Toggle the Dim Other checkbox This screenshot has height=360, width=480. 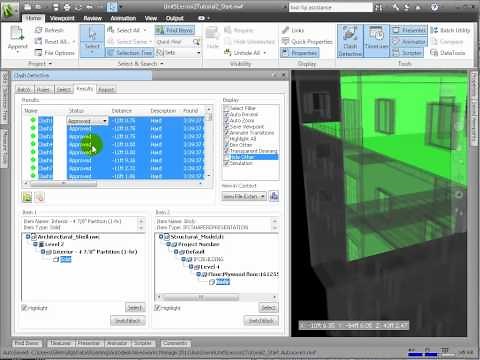click(226, 145)
